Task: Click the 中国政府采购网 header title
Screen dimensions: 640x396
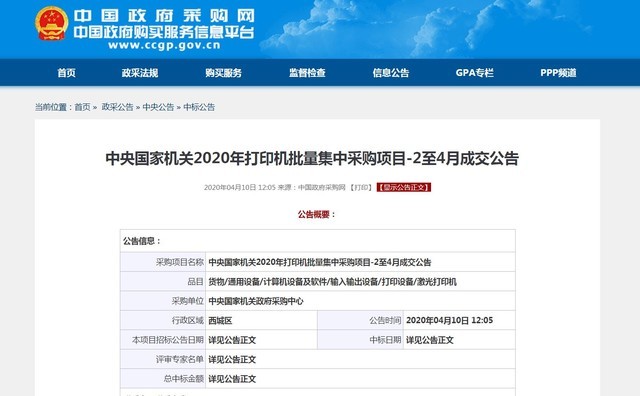Action: [x=164, y=16]
